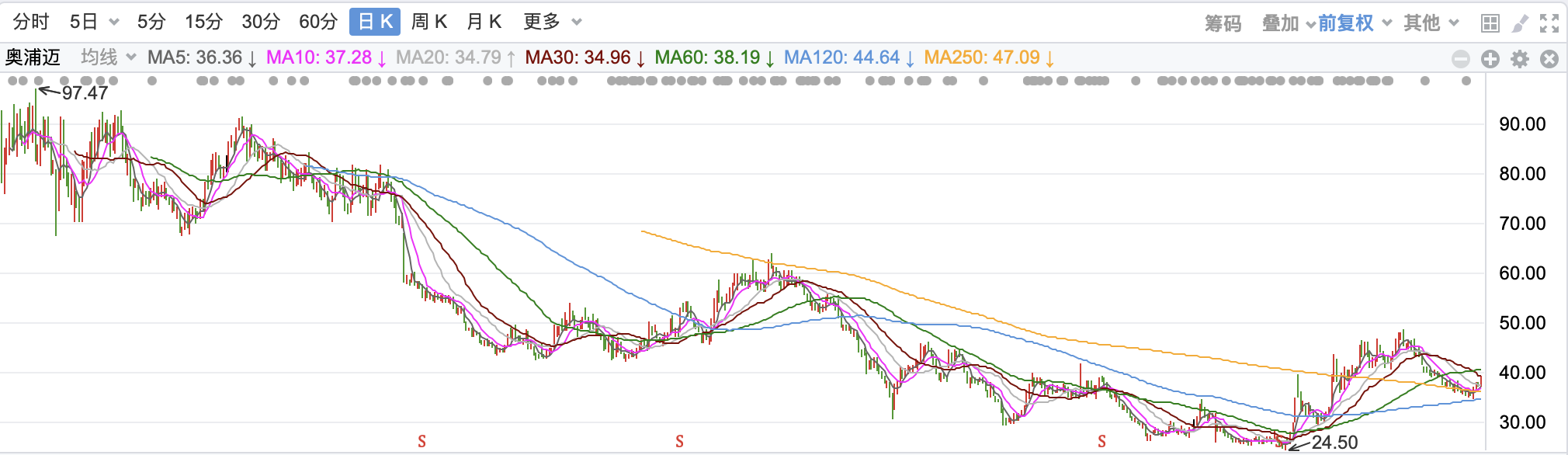Select the 30分 interval
This screenshot has width=1568, height=455.
pos(261,22)
